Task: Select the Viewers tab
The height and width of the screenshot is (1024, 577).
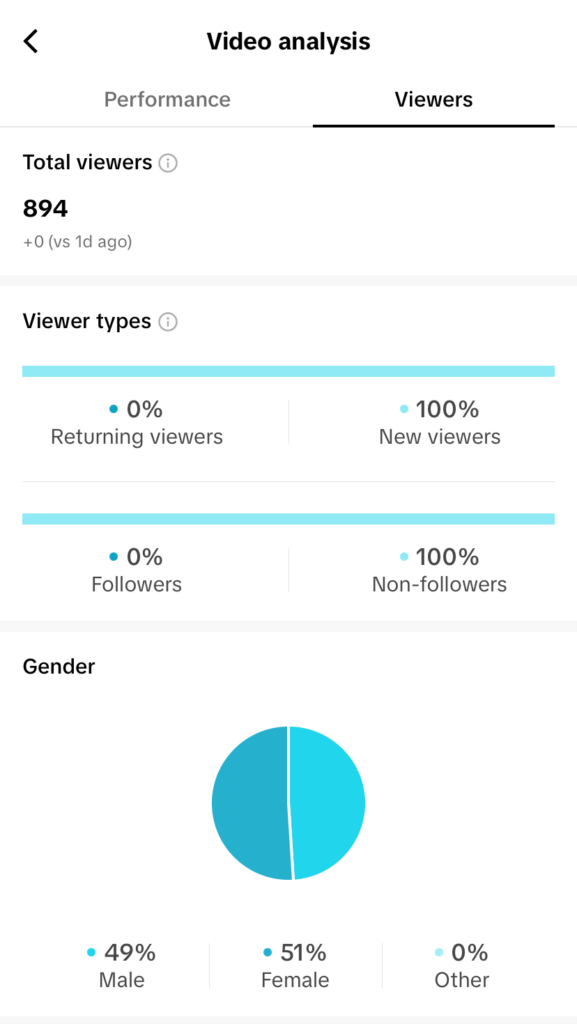Action: coord(433,99)
